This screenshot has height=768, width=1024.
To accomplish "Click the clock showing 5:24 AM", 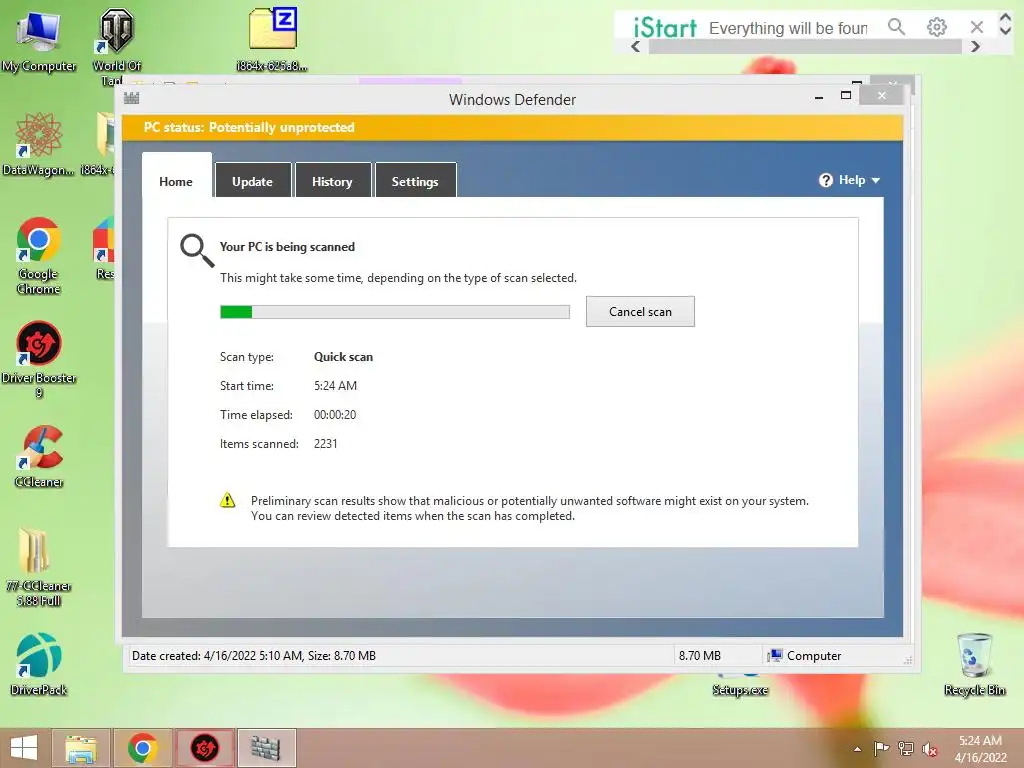I will [980, 741].
